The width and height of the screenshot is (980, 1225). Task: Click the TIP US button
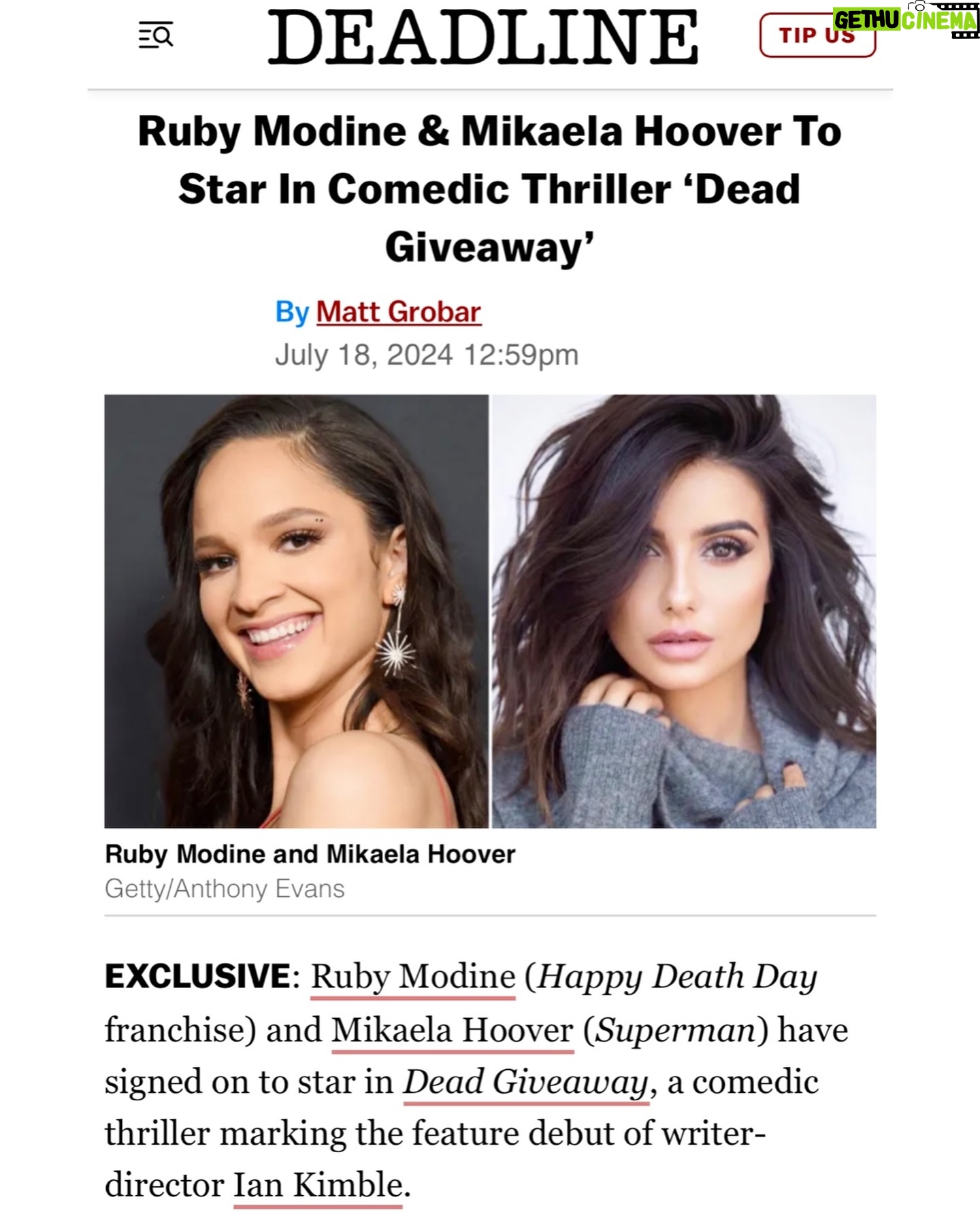click(x=817, y=35)
